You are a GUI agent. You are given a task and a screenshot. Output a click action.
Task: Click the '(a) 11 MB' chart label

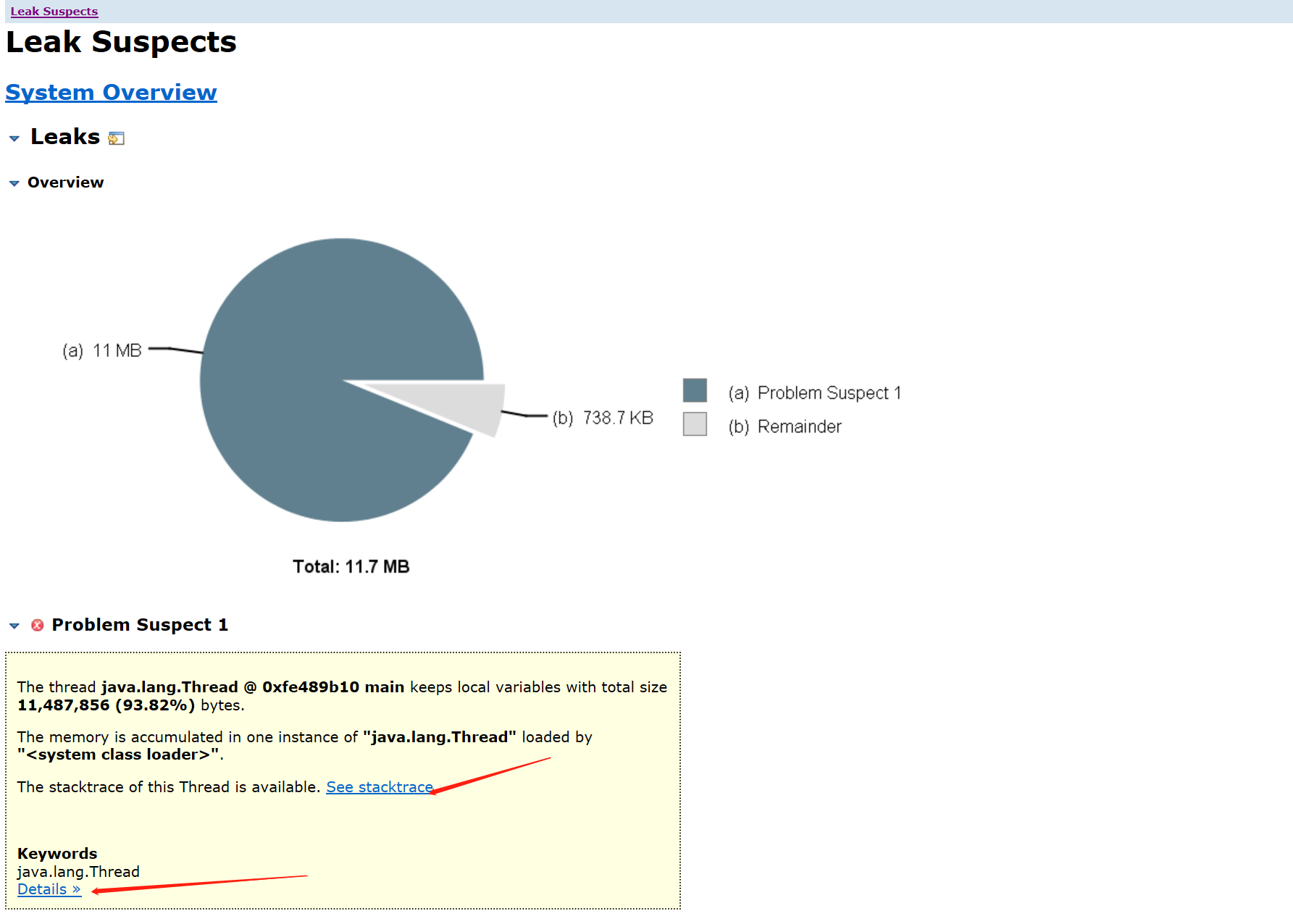tap(102, 351)
